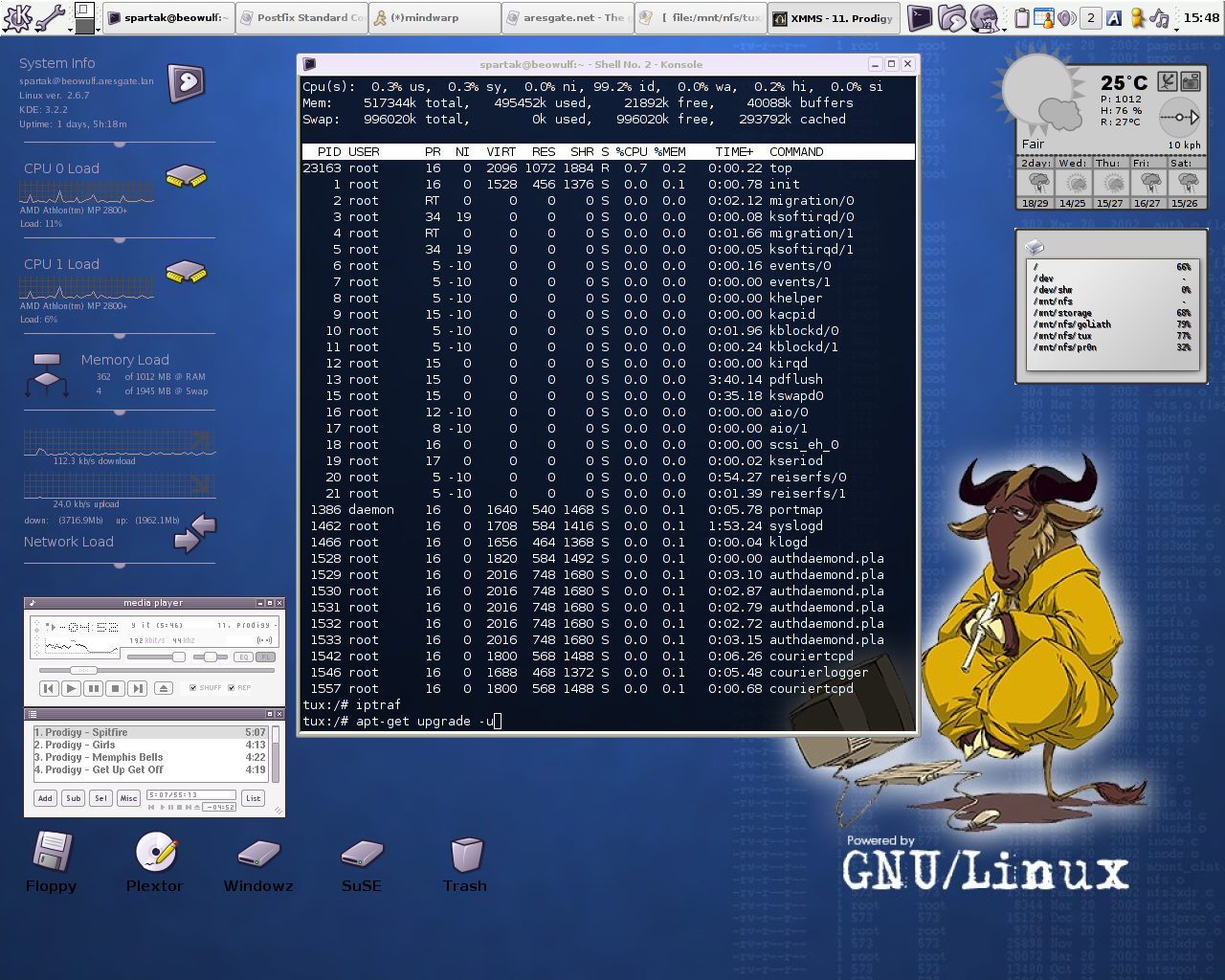1225x980 pixels.
Task: Select 'Prodigy - Girls' in playlist
Action: 149,745
